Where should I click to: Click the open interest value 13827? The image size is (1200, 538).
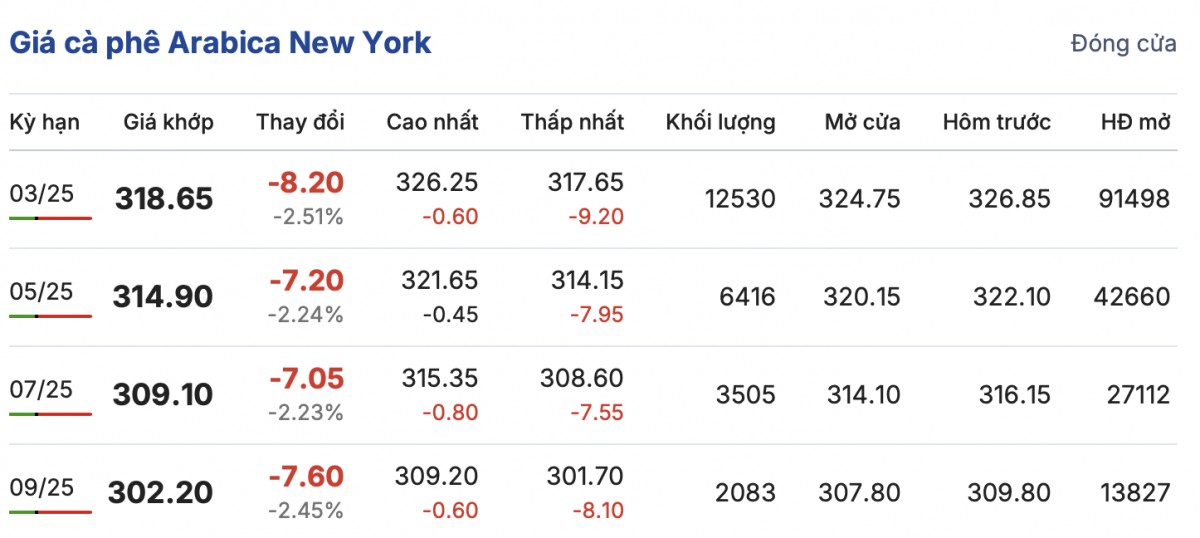click(x=1133, y=493)
